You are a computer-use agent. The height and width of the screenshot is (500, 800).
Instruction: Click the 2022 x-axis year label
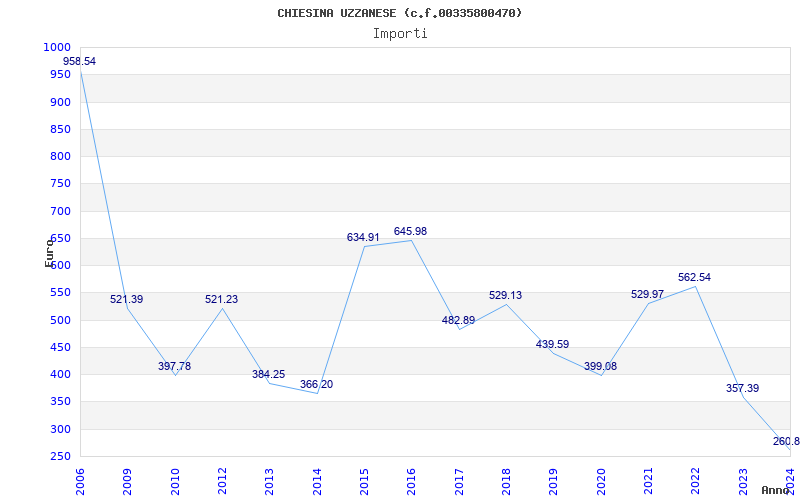(x=696, y=482)
